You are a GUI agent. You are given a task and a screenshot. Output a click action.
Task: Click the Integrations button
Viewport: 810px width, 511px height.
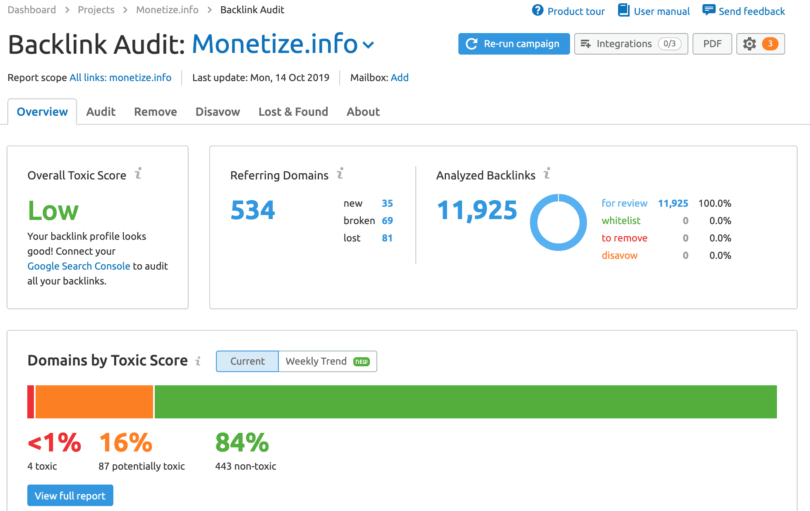[631, 44]
